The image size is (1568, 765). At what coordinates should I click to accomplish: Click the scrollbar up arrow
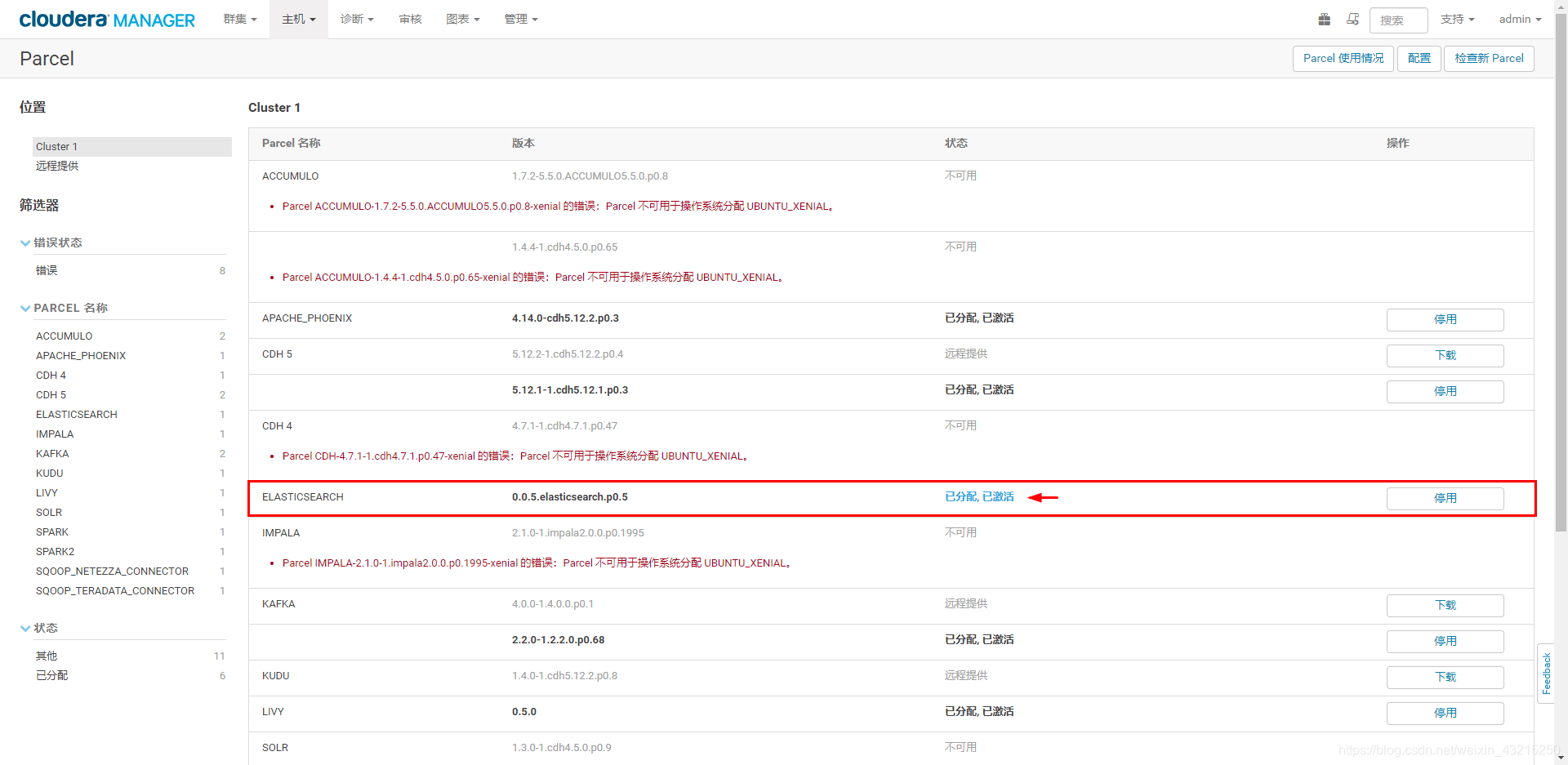point(1561,7)
